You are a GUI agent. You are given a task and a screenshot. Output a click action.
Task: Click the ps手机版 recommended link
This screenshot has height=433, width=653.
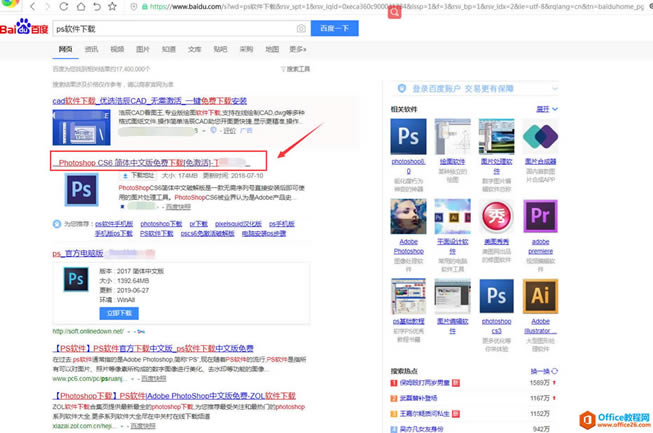[282, 224]
